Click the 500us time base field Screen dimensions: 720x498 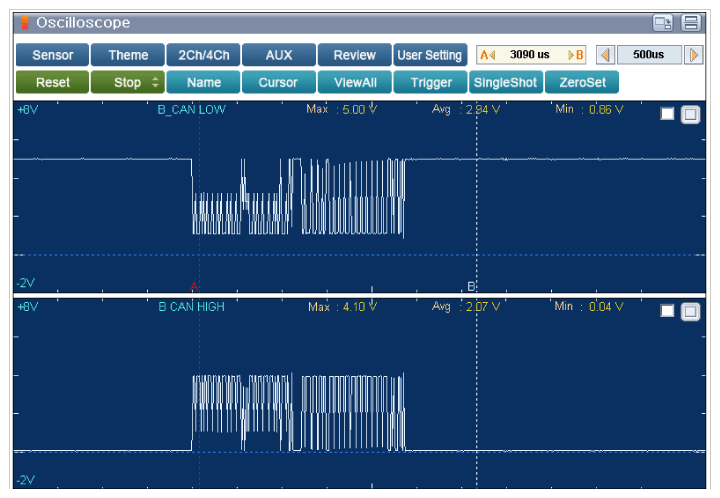pyautogui.click(x=649, y=55)
